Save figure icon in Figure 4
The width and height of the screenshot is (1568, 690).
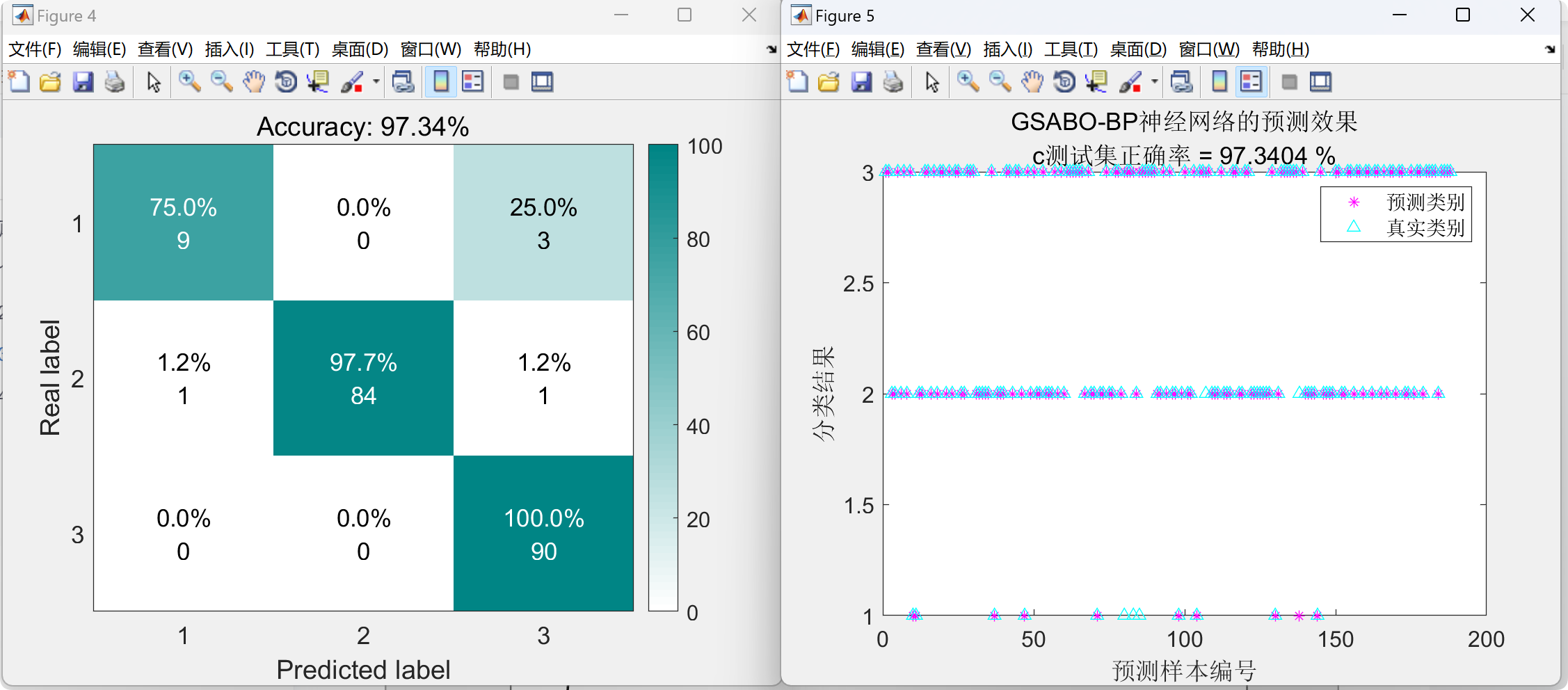click(83, 82)
